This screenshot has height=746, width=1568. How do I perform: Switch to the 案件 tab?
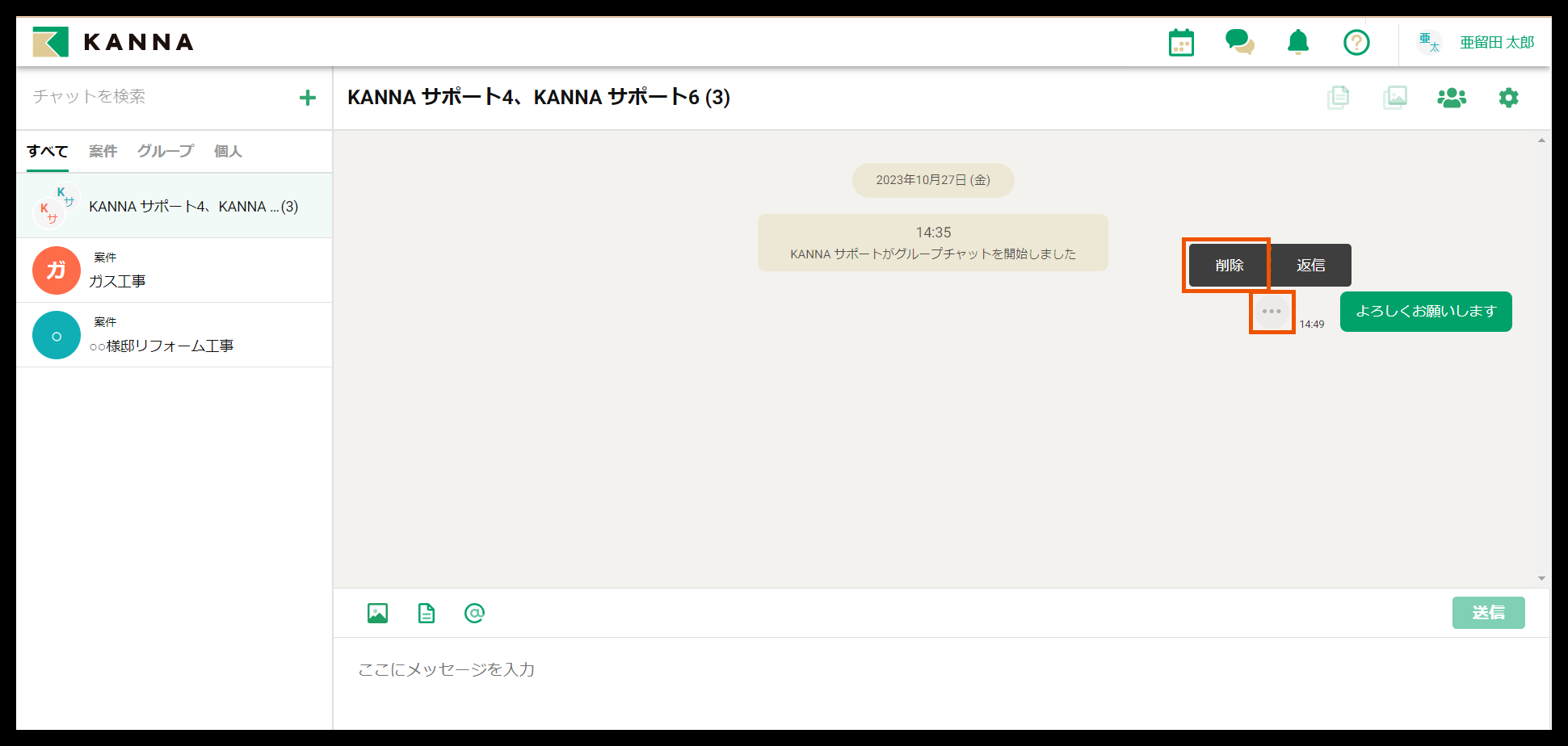(x=103, y=151)
